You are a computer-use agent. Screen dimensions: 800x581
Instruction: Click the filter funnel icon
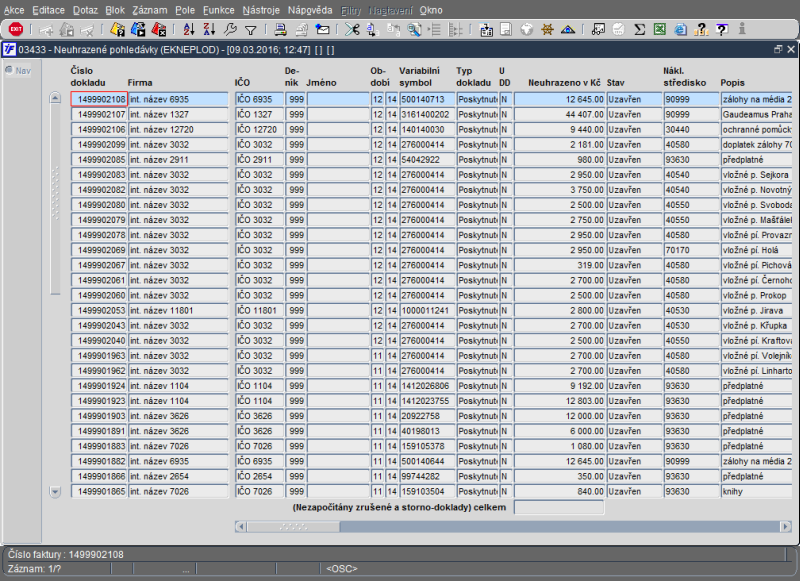[251, 30]
